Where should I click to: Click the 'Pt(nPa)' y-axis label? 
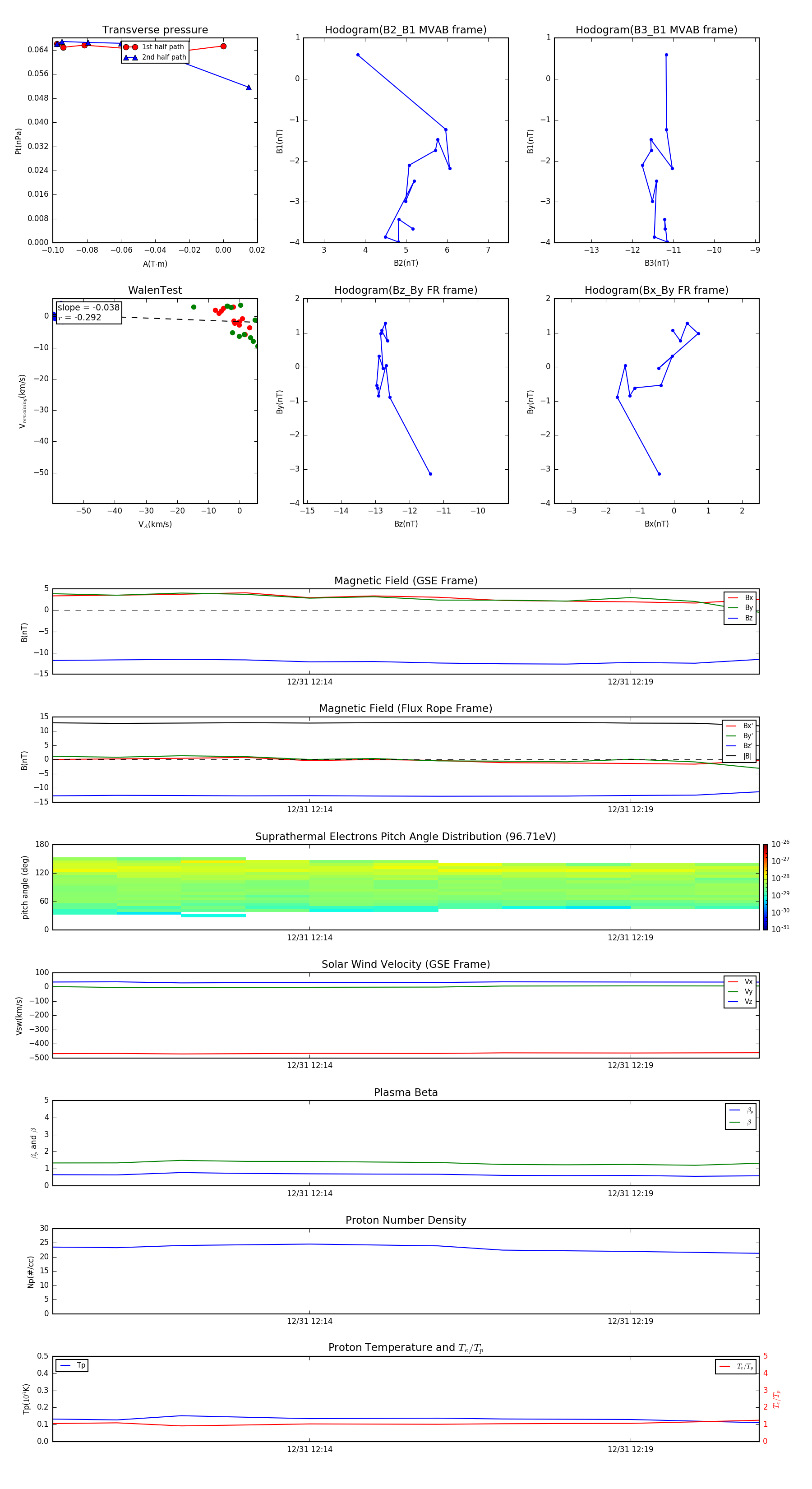(18, 140)
